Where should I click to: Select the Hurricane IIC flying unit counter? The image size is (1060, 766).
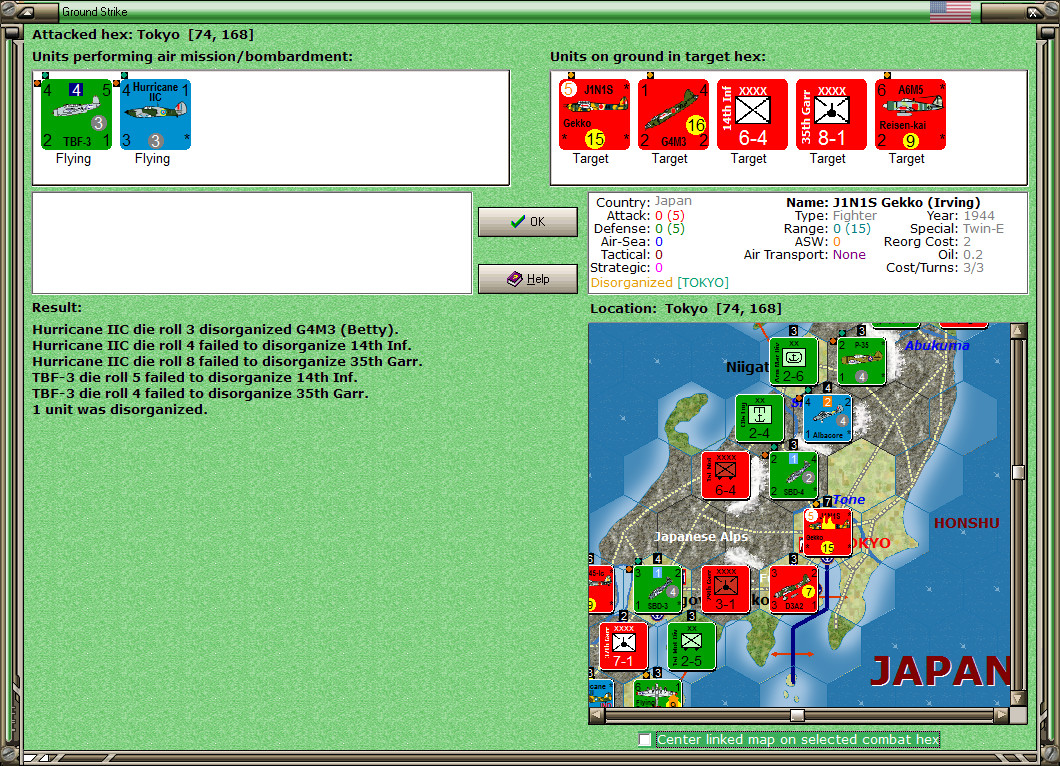click(155, 114)
